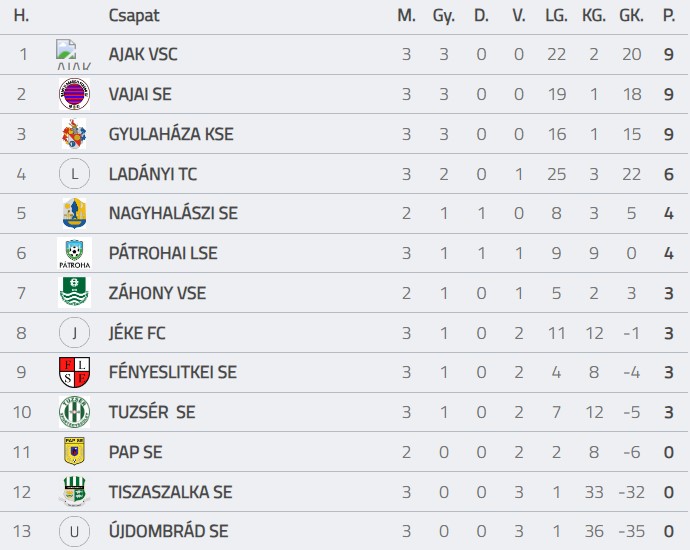The width and height of the screenshot is (690, 550).
Task: Open the Pátroha football logo
Action: pos(74,253)
